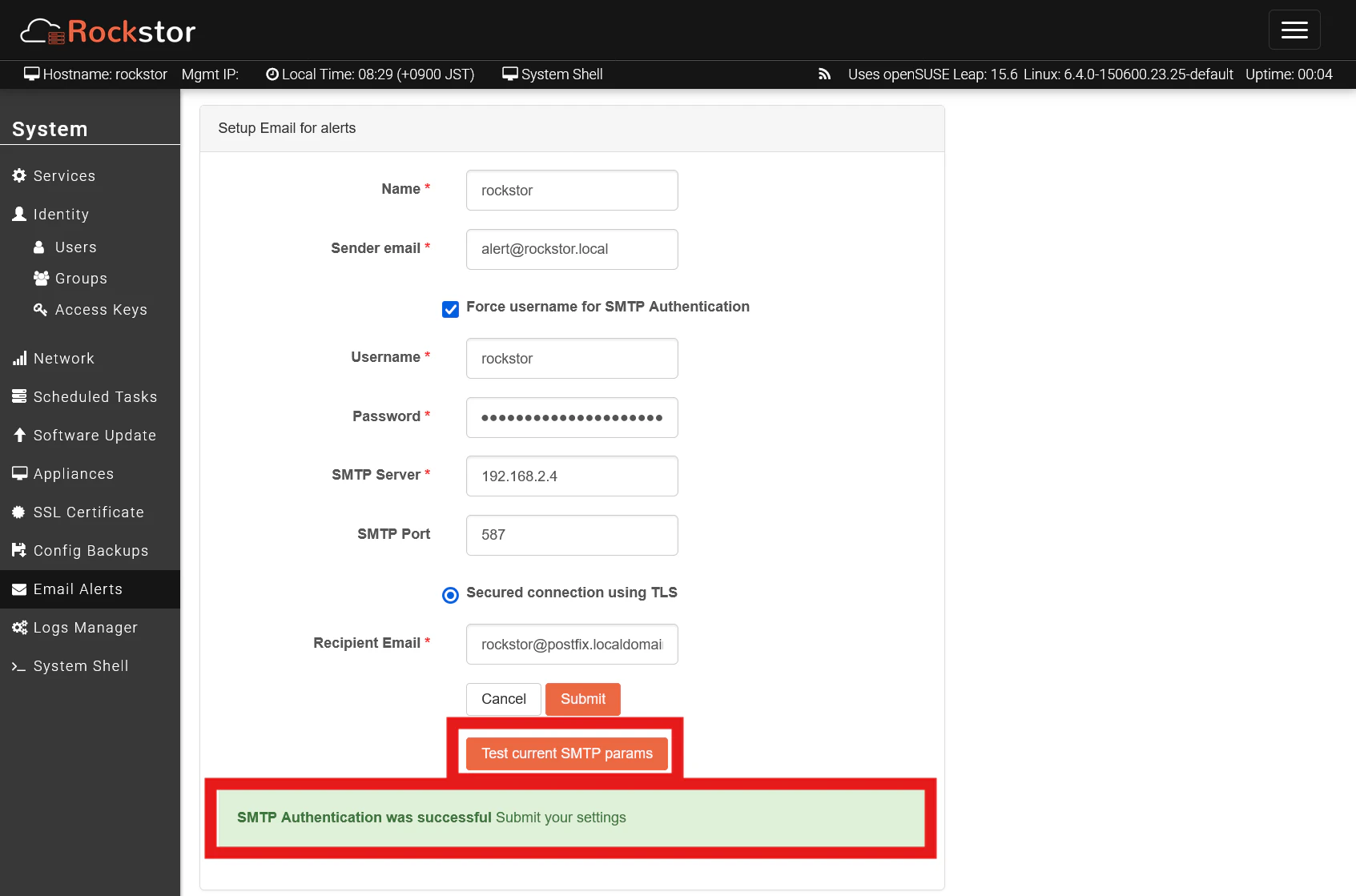
Task: Click the Services gear icon
Action: tap(19, 175)
